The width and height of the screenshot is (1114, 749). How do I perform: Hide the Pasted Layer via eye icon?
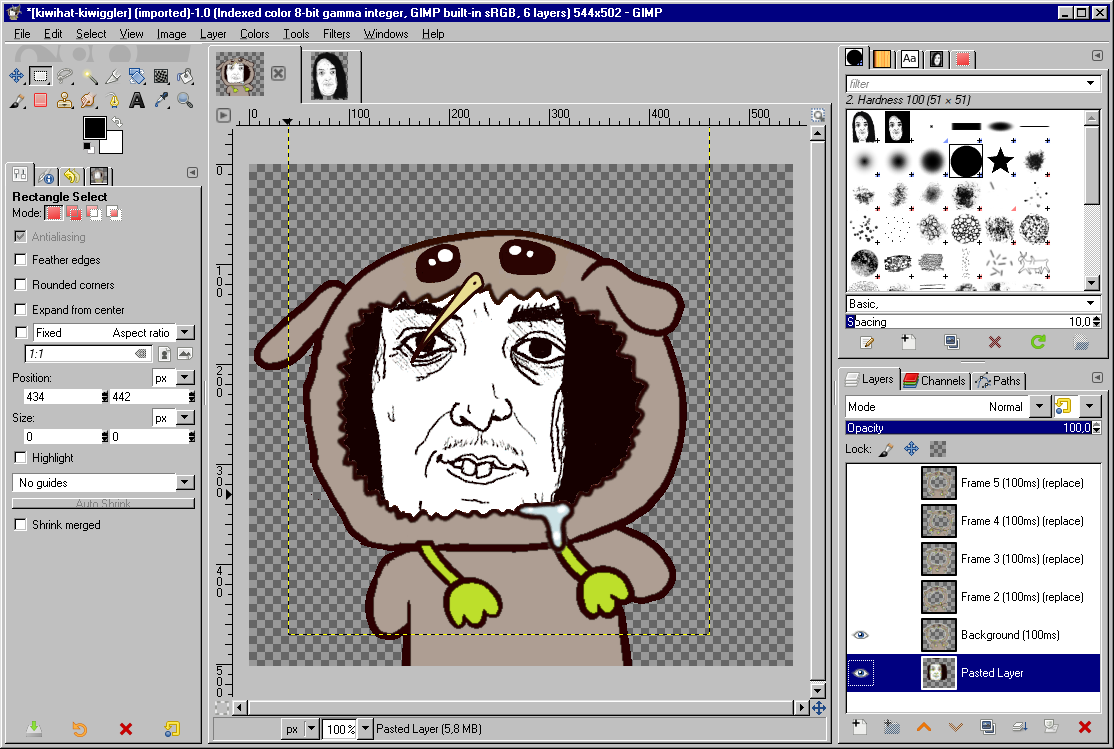pyautogui.click(x=860, y=673)
